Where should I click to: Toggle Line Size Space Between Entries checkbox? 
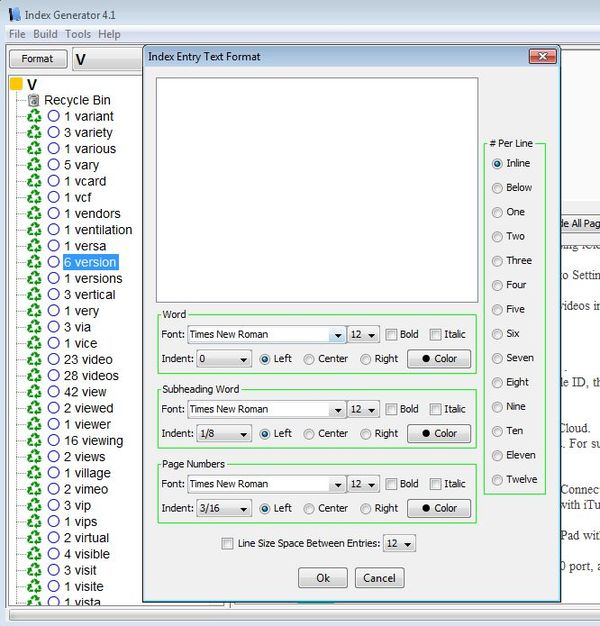tap(227, 543)
